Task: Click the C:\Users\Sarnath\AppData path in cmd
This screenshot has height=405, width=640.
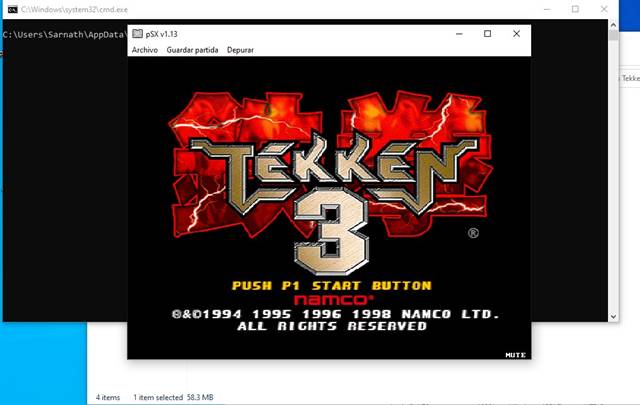Action: (x=64, y=35)
